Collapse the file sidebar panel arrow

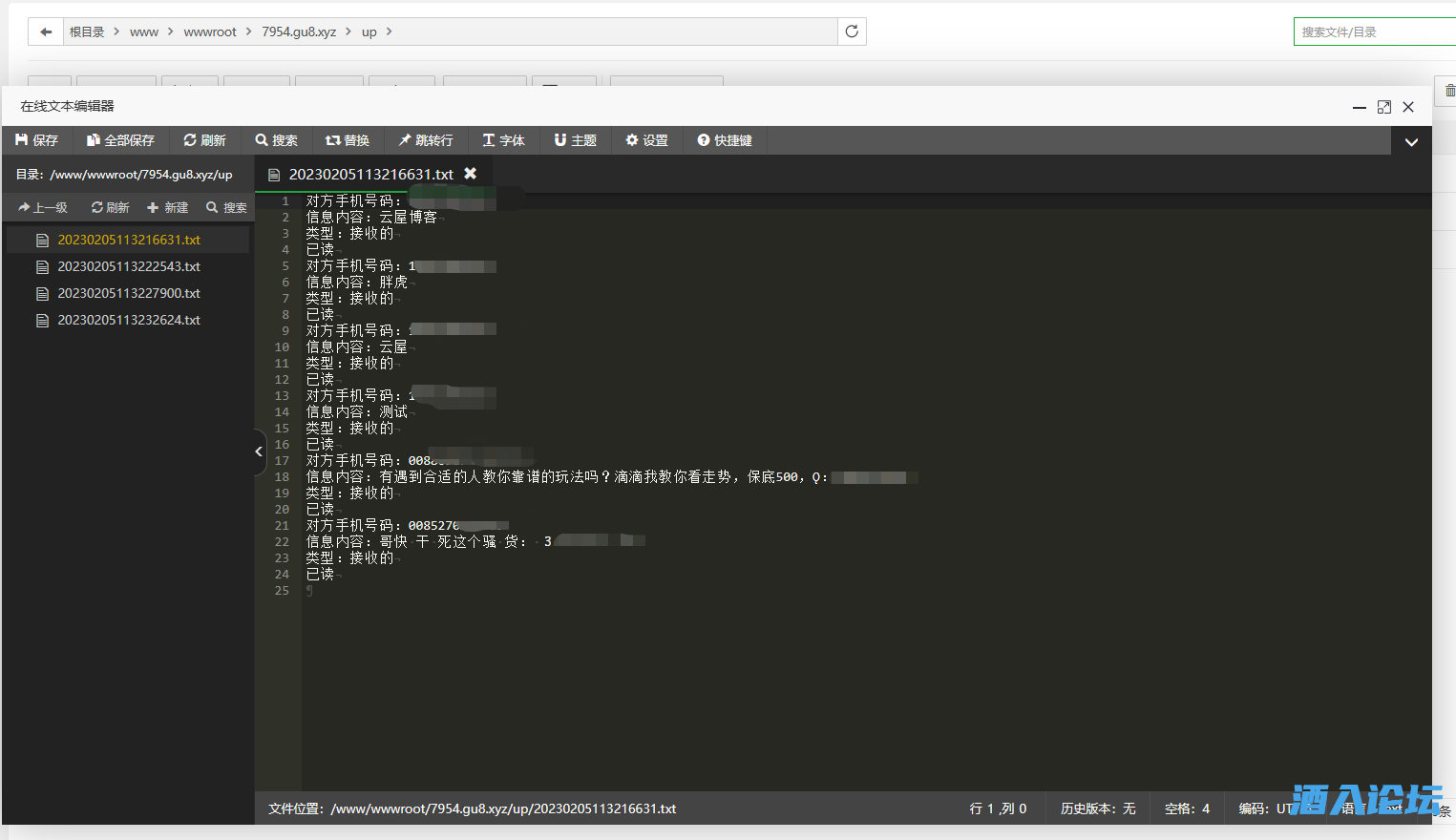tap(259, 451)
